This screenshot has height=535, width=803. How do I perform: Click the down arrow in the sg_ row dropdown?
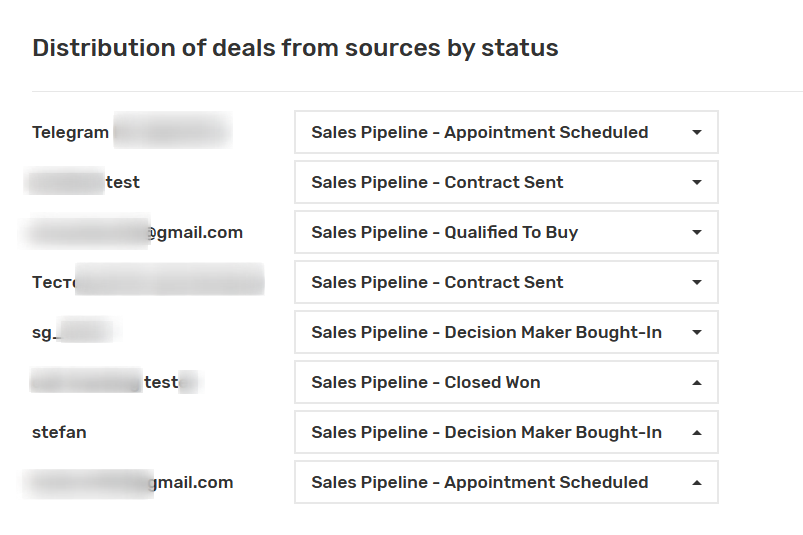697,332
